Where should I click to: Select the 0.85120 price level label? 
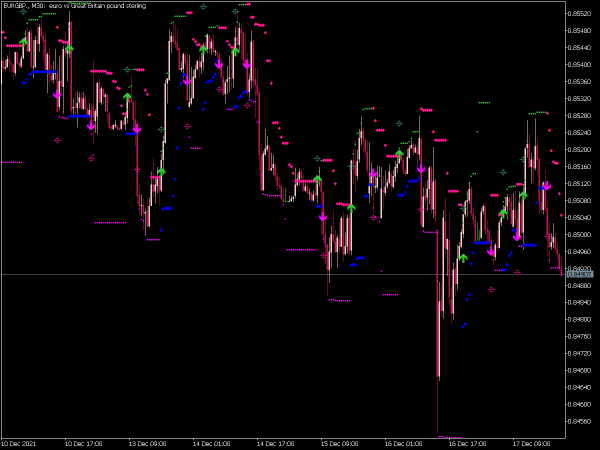tap(579, 183)
